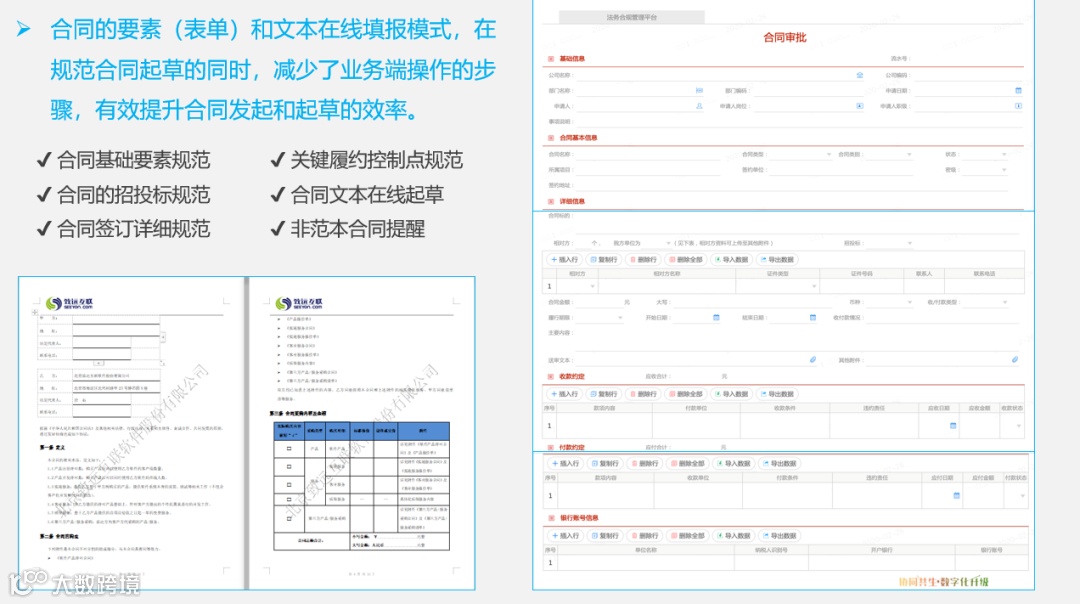Open the company picker icon in 公司名称 field
This screenshot has height=604, width=1080.
coord(860,75)
